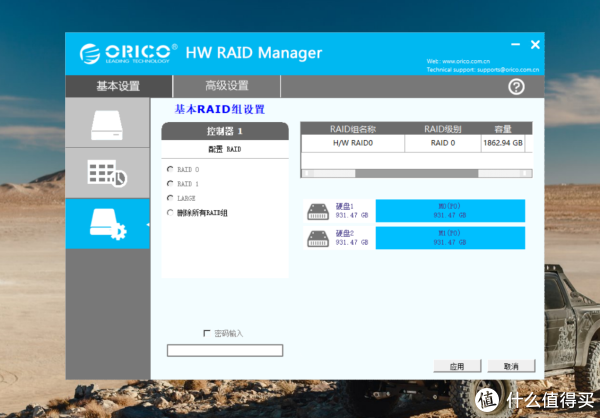
Task: Open the drive information sidebar icon
Action: [x=106, y=123]
